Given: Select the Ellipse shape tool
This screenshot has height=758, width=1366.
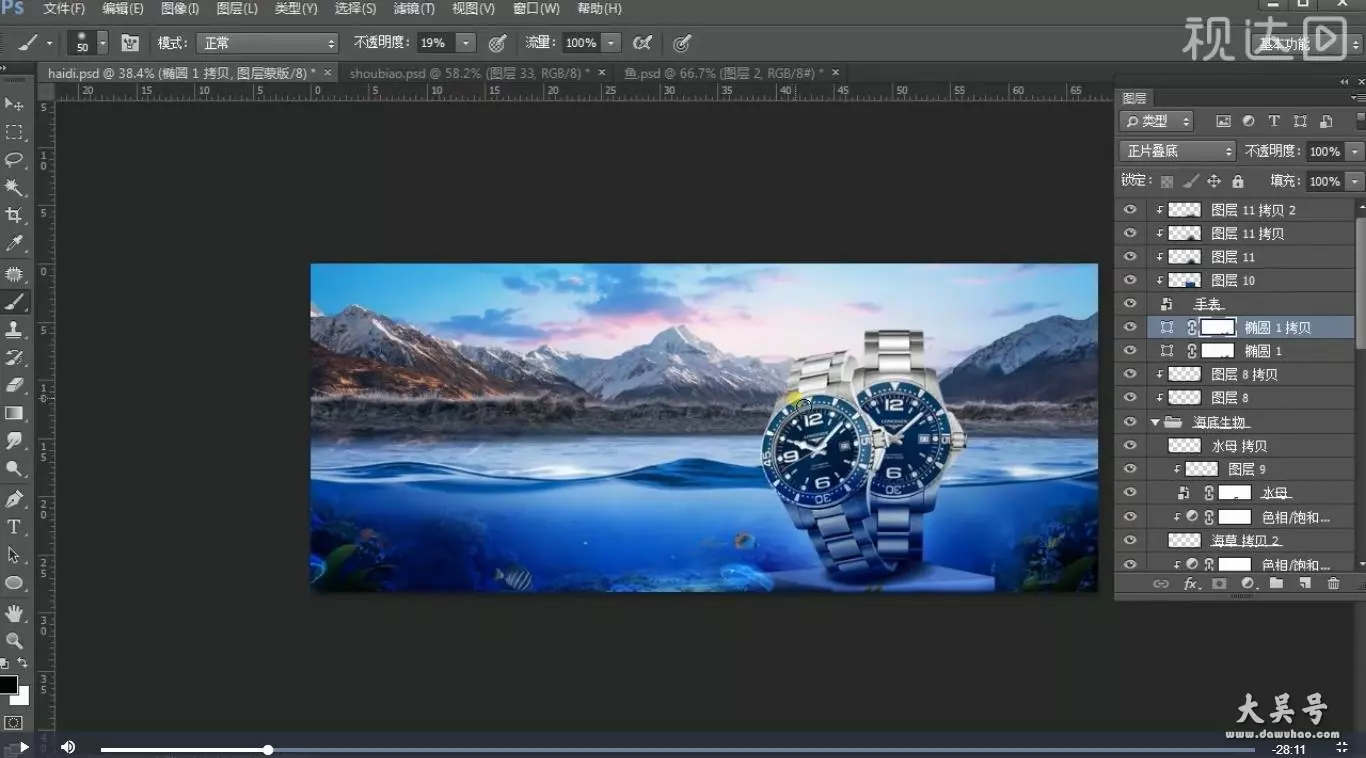Looking at the screenshot, I should coord(14,583).
